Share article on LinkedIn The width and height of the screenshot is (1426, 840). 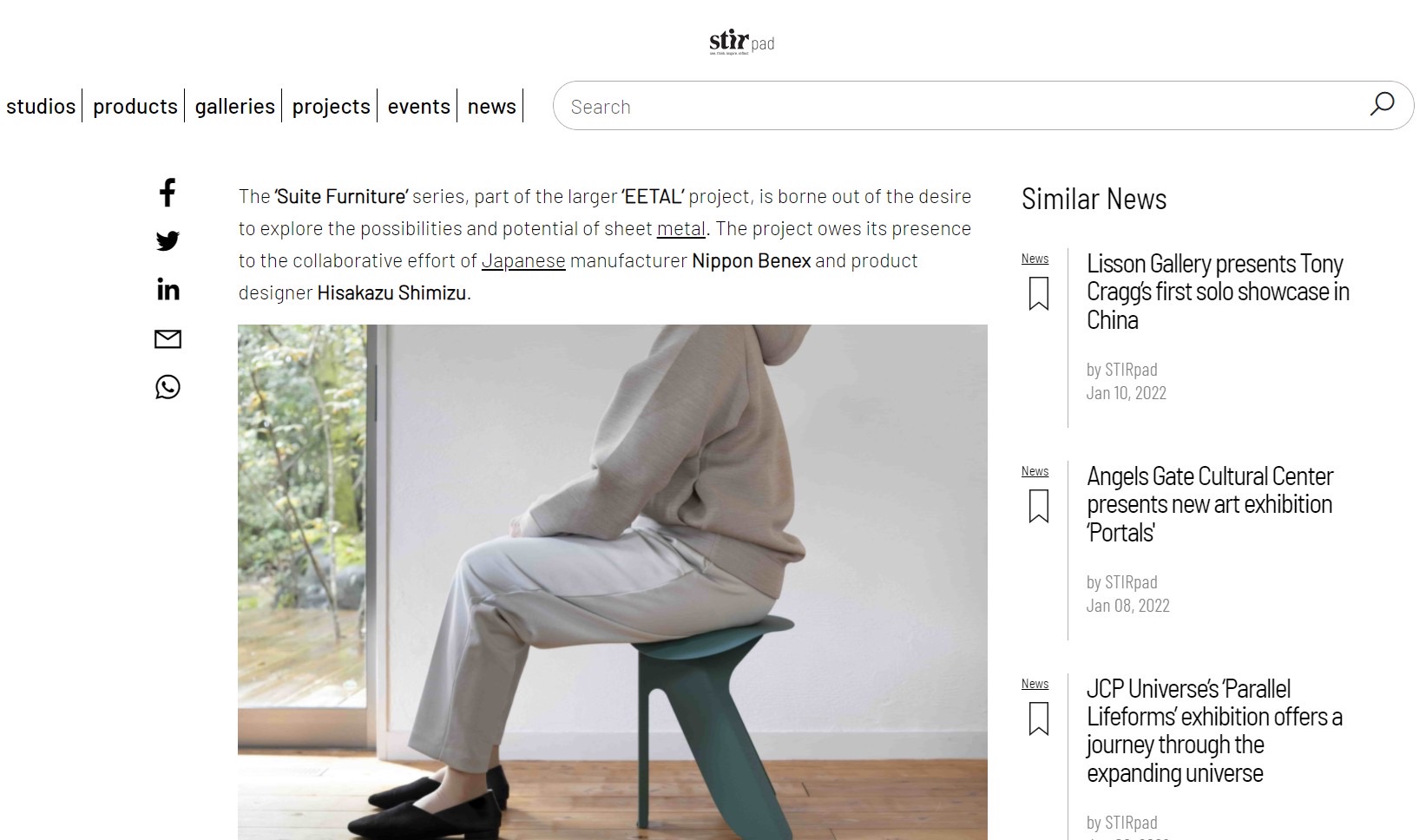pos(168,289)
